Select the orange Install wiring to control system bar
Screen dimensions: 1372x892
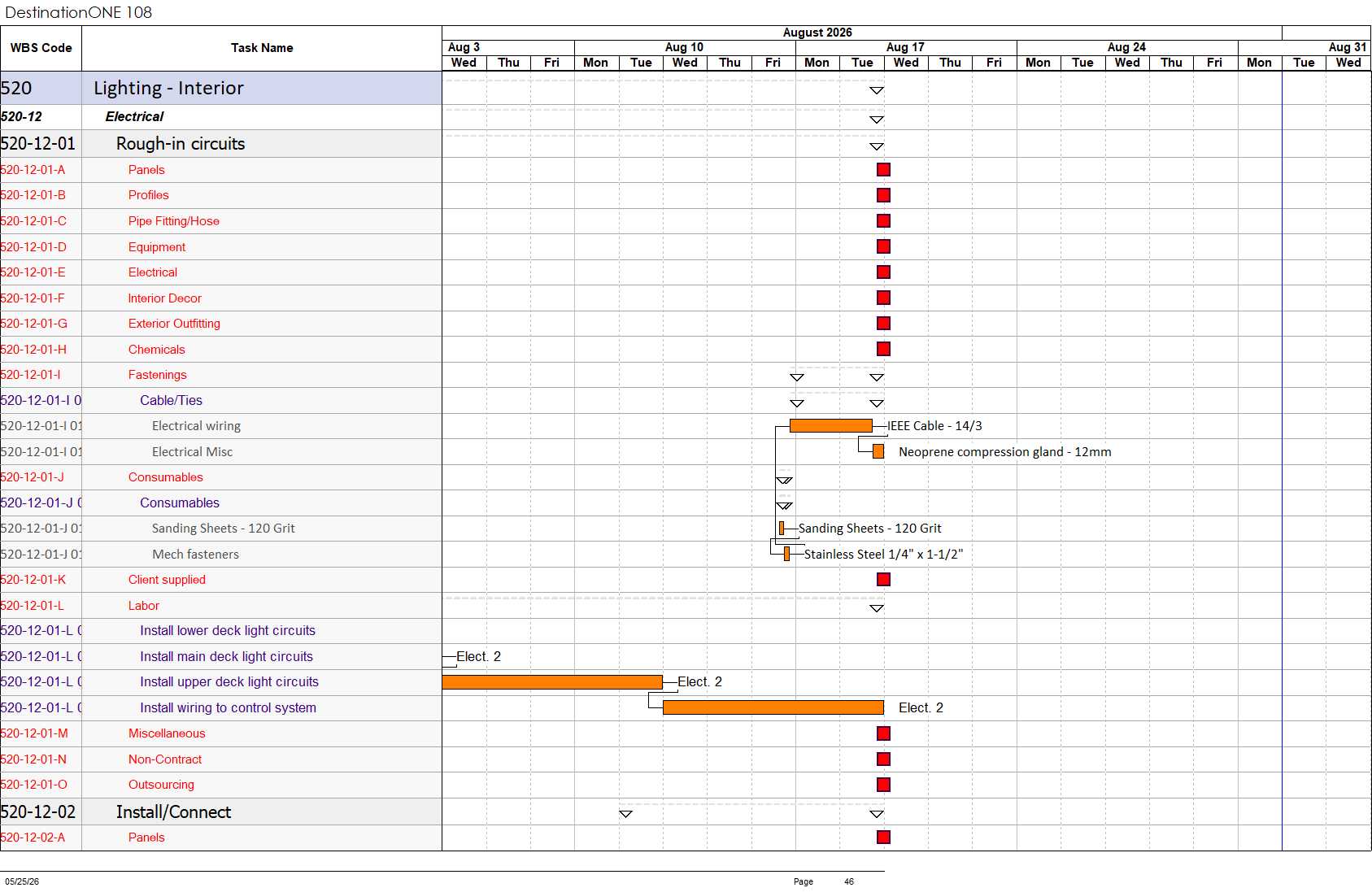[x=773, y=708]
